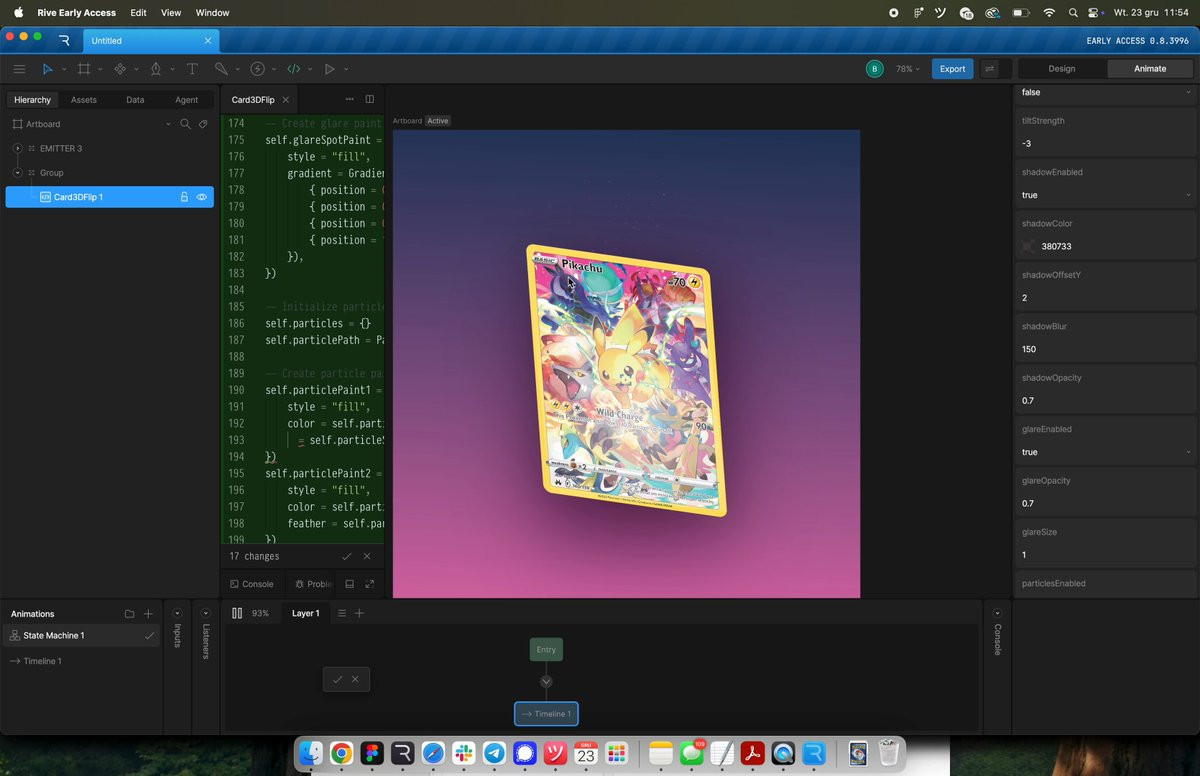Choose the Artboard frame tool
This screenshot has width=1200, height=776.
tap(84, 69)
